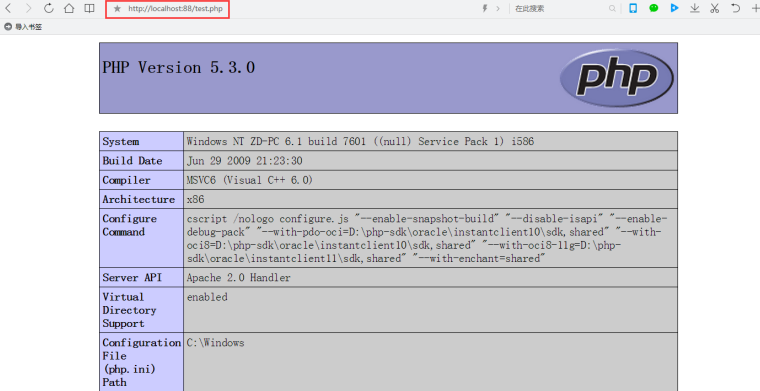Click the enabled value cell
The image size is (760, 391).
tap(430, 310)
